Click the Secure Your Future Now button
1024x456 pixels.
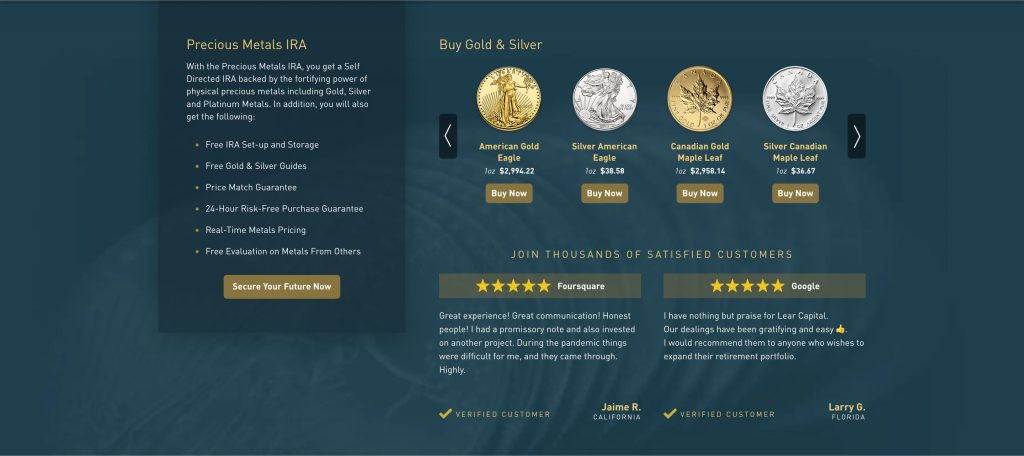pos(282,287)
